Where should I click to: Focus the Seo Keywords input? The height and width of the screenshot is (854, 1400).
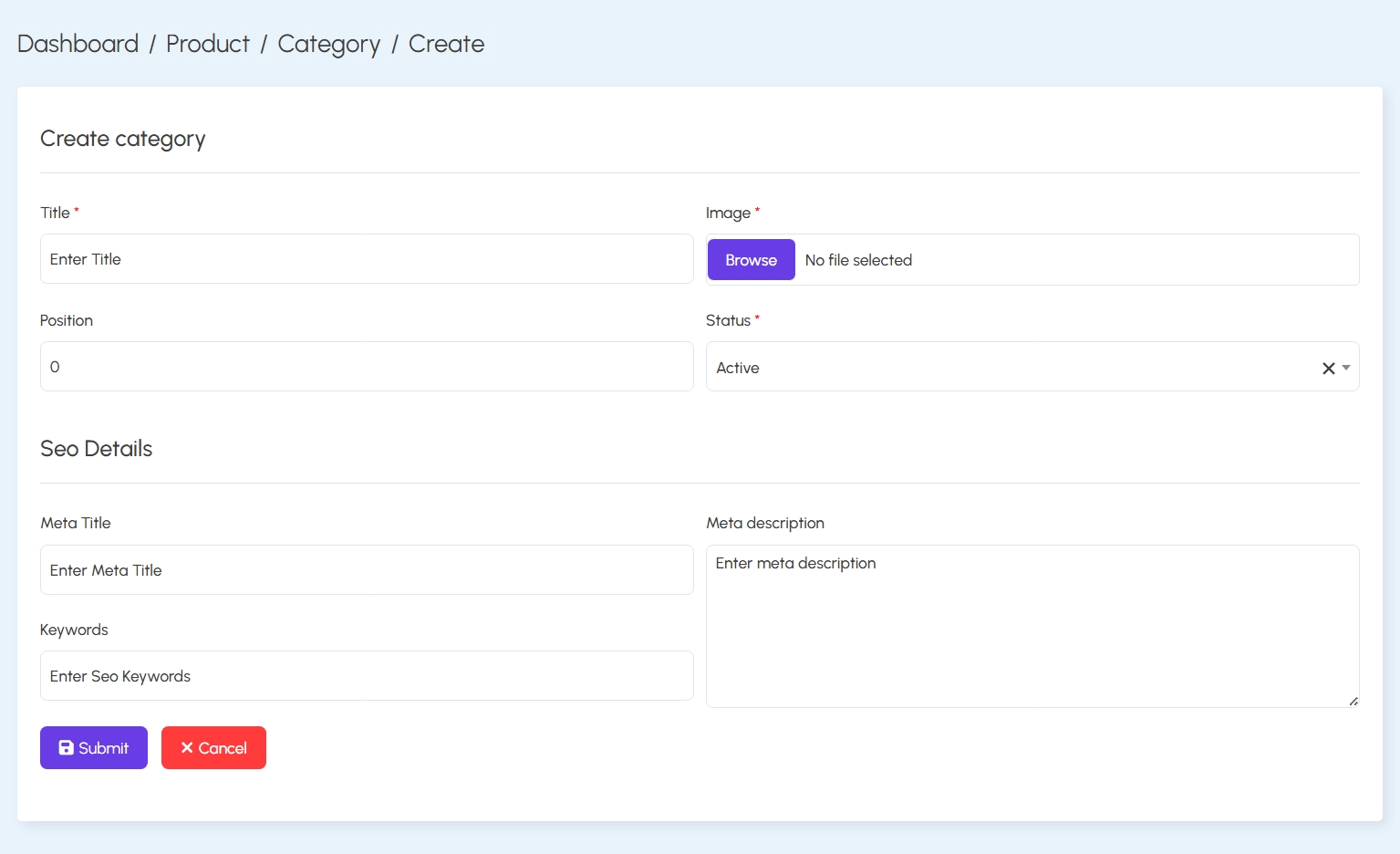pos(367,676)
